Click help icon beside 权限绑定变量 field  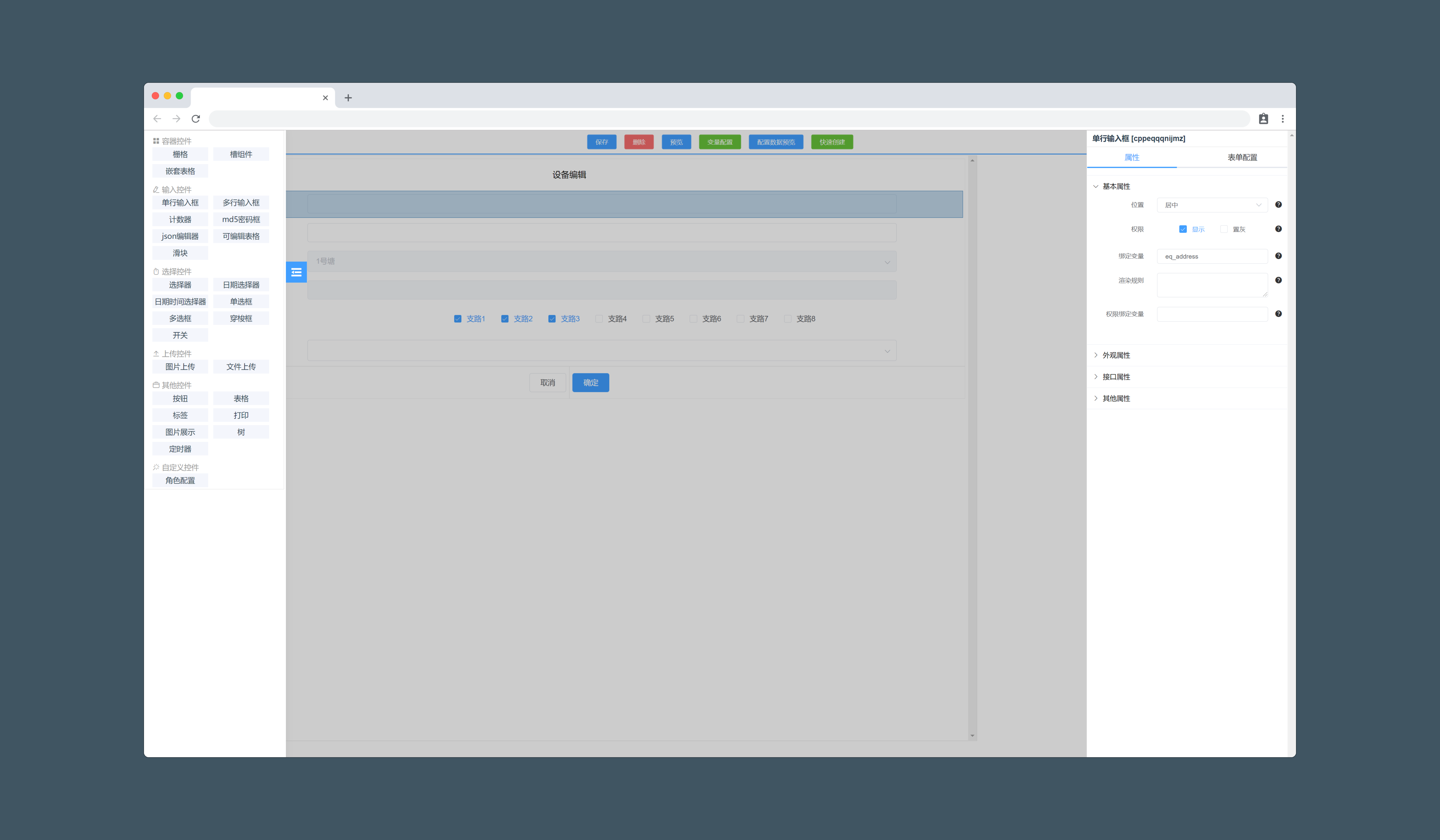pos(1278,314)
